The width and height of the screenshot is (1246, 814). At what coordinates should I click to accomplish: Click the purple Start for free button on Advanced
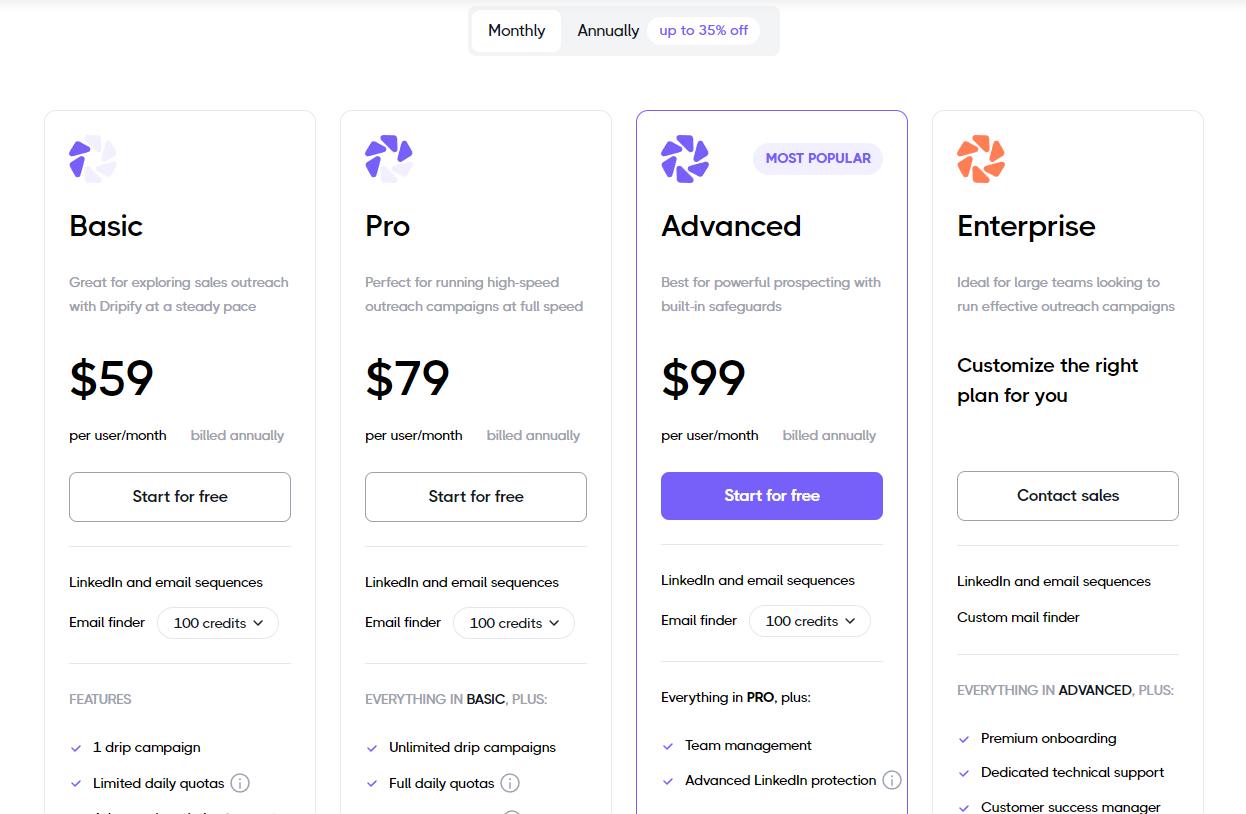click(771, 495)
